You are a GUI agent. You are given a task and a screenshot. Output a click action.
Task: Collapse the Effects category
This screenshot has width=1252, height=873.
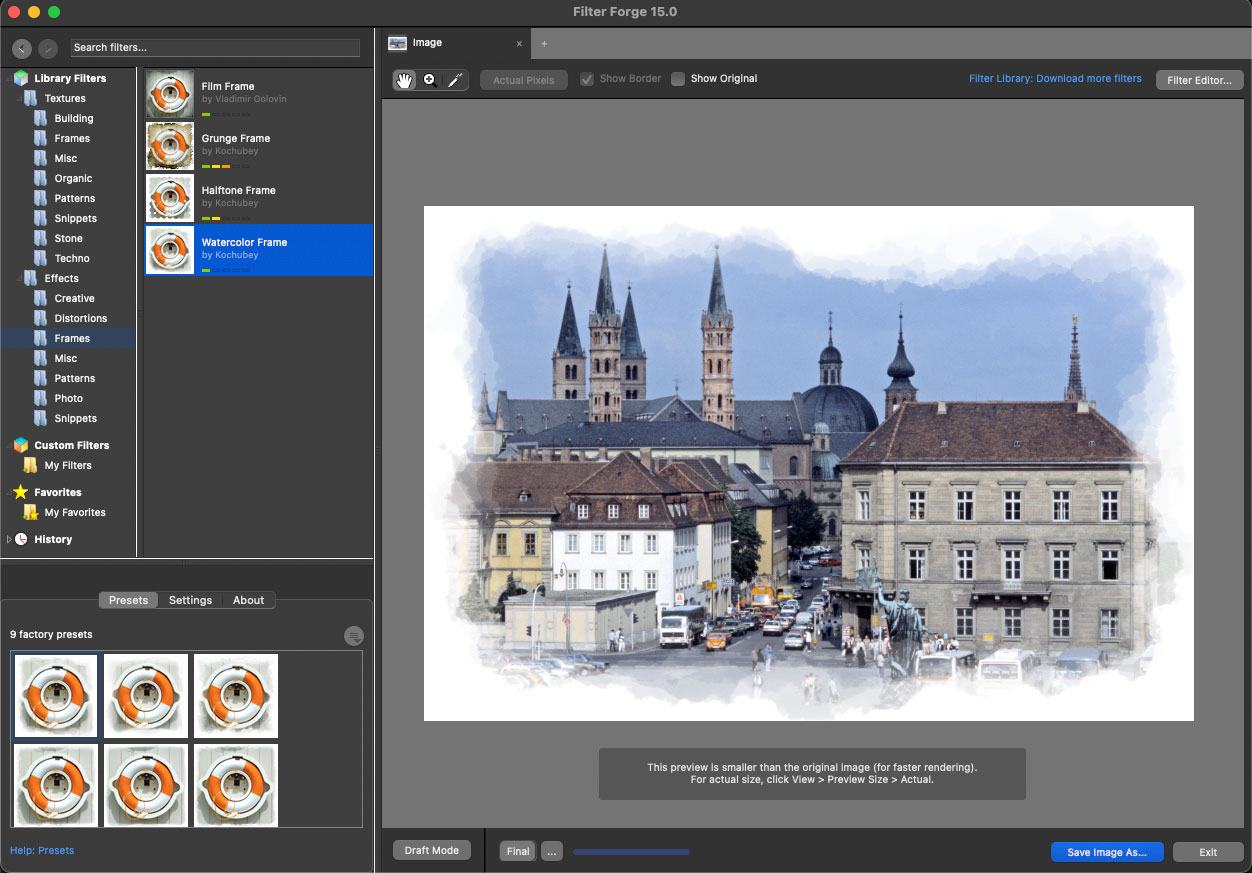tap(18, 278)
